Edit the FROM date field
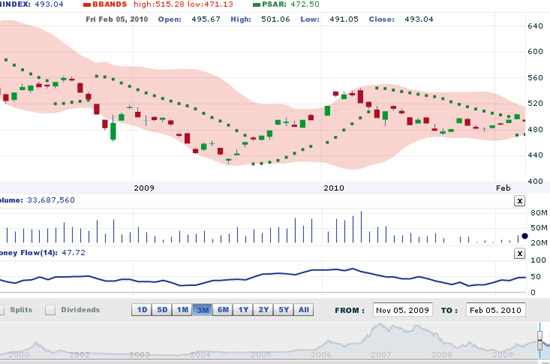 403,310
